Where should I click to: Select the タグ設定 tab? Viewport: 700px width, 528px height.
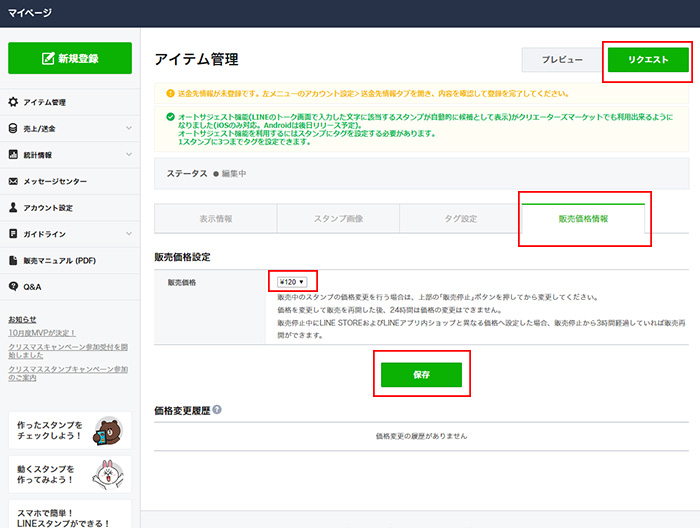[460, 219]
